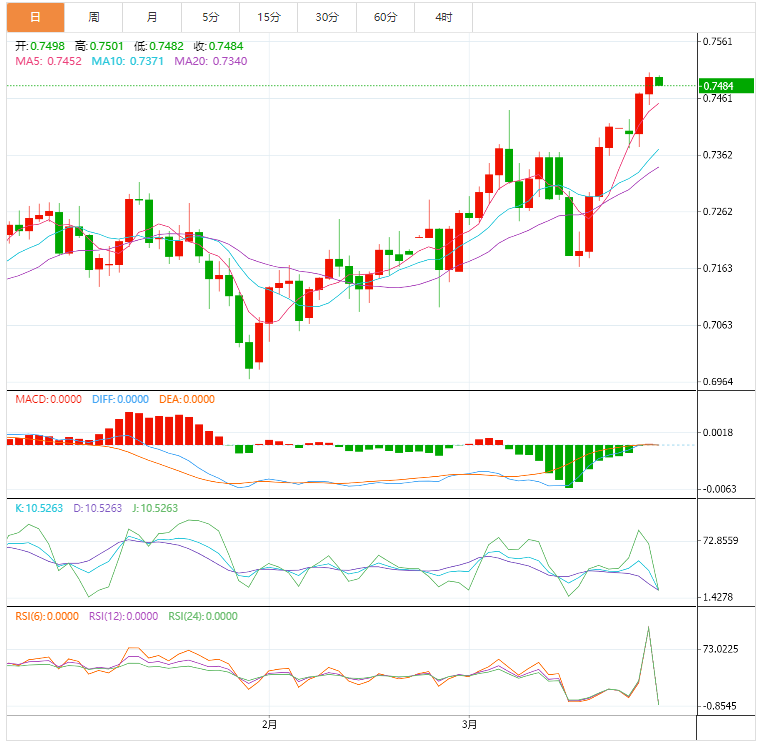The height and width of the screenshot is (752, 765).
Task: Switch to the 日 daily chart tab
Action: 35,17
